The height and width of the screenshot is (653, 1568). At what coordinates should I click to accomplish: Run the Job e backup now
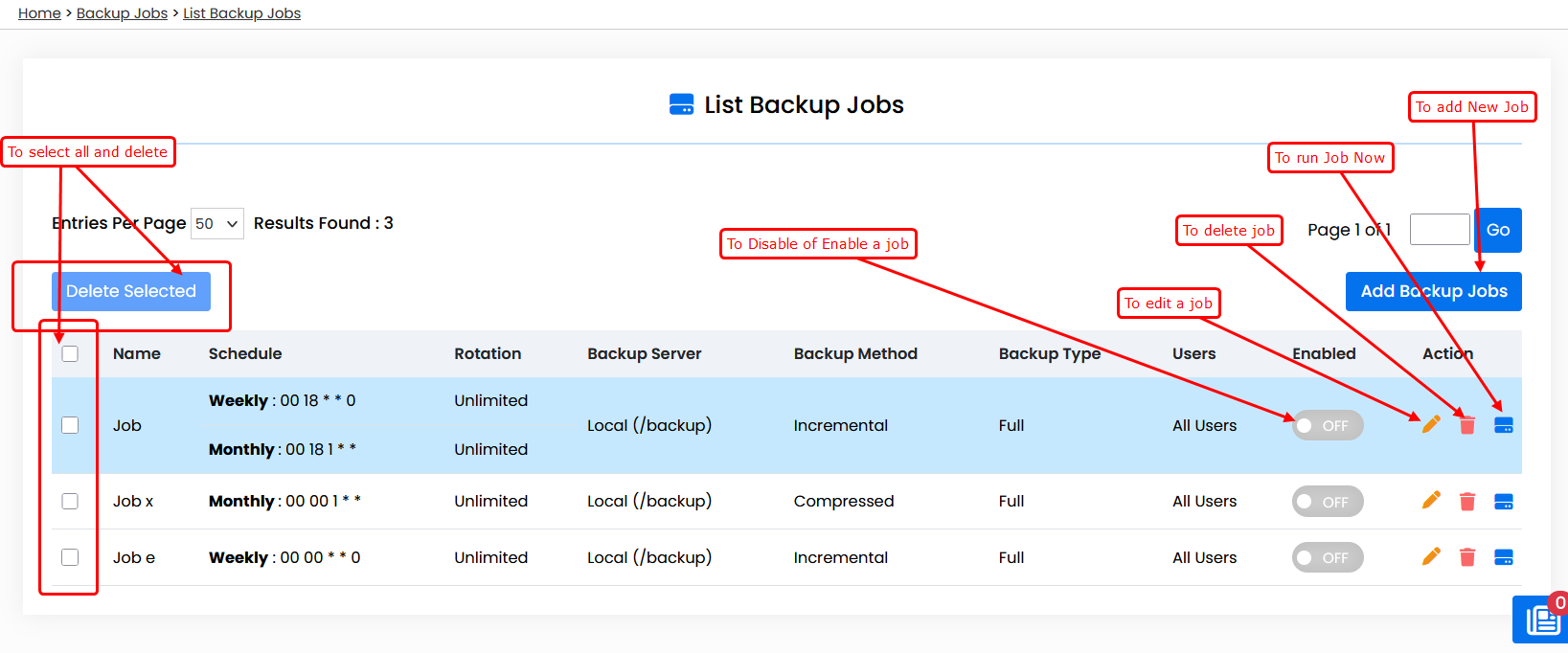coord(1504,557)
